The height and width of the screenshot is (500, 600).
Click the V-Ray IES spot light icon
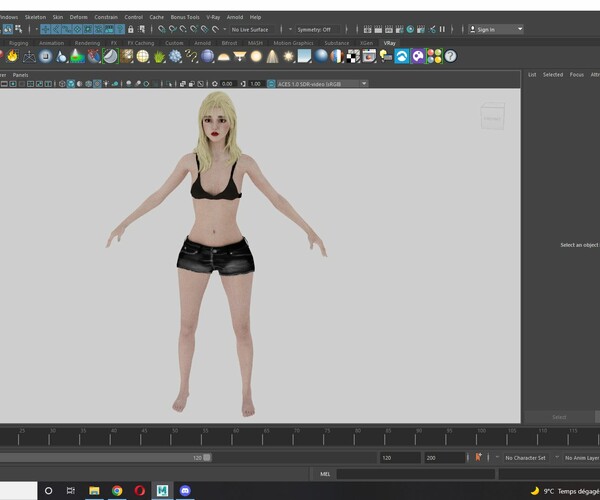272,57
